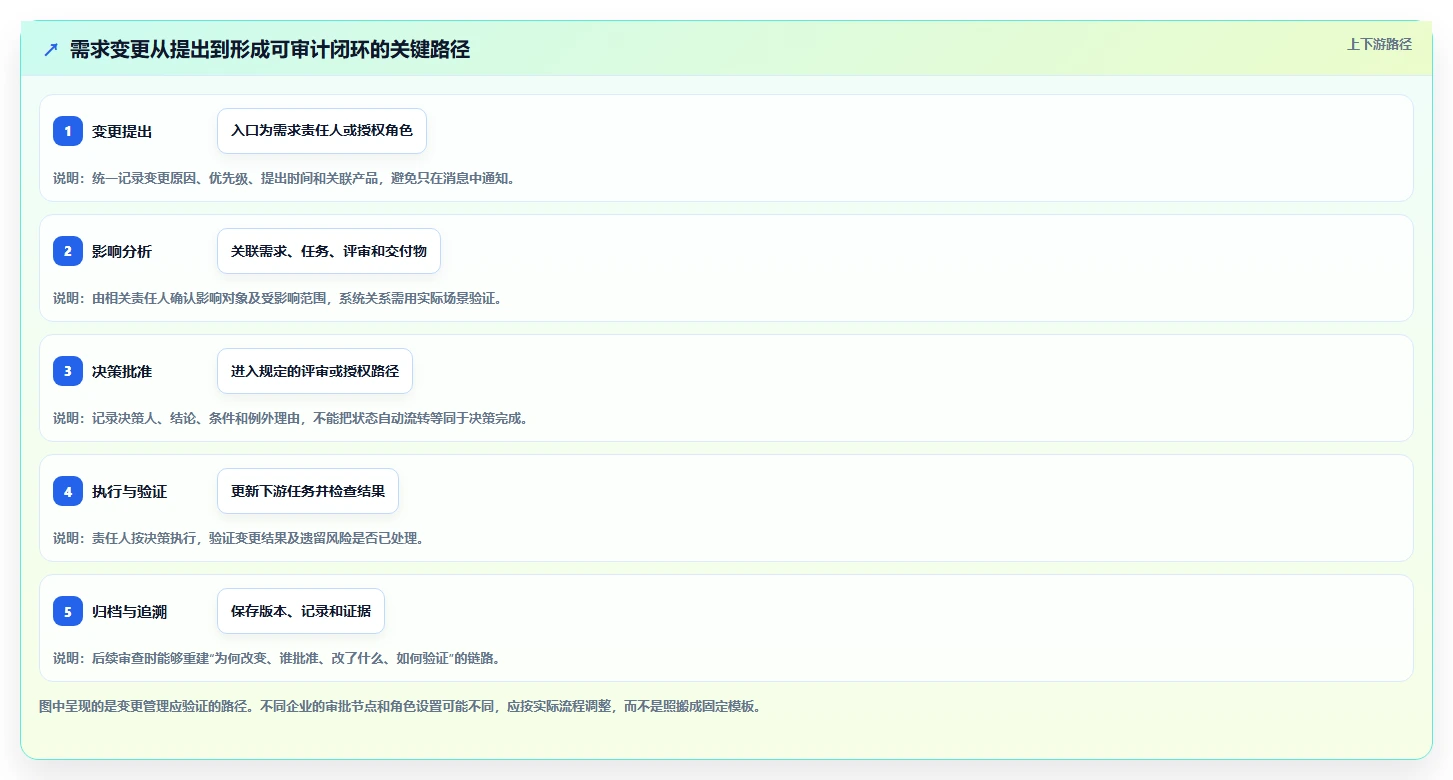Click the description starting 说明：责任人按决策执行
This screenshot has height=780, width=1453.
pyautogui.click(x=239, y=538)
